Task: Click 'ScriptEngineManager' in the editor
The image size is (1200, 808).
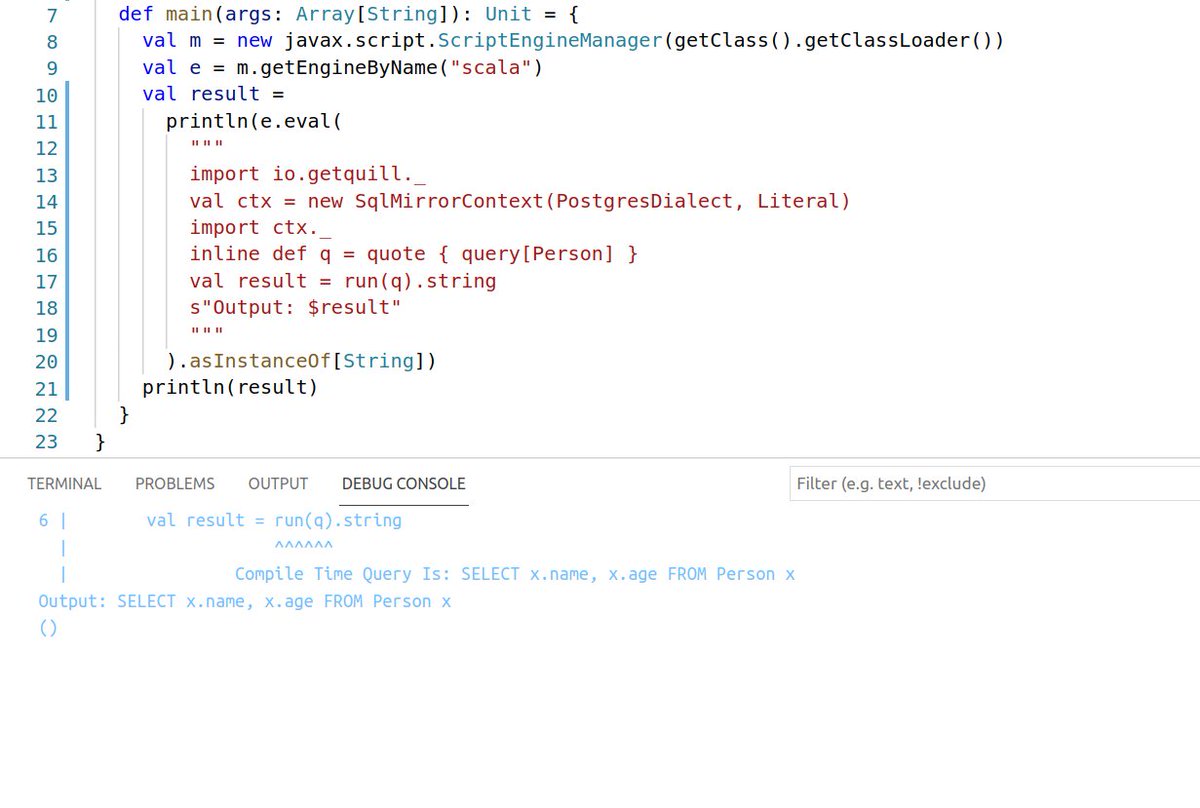Action: [549, 41]
